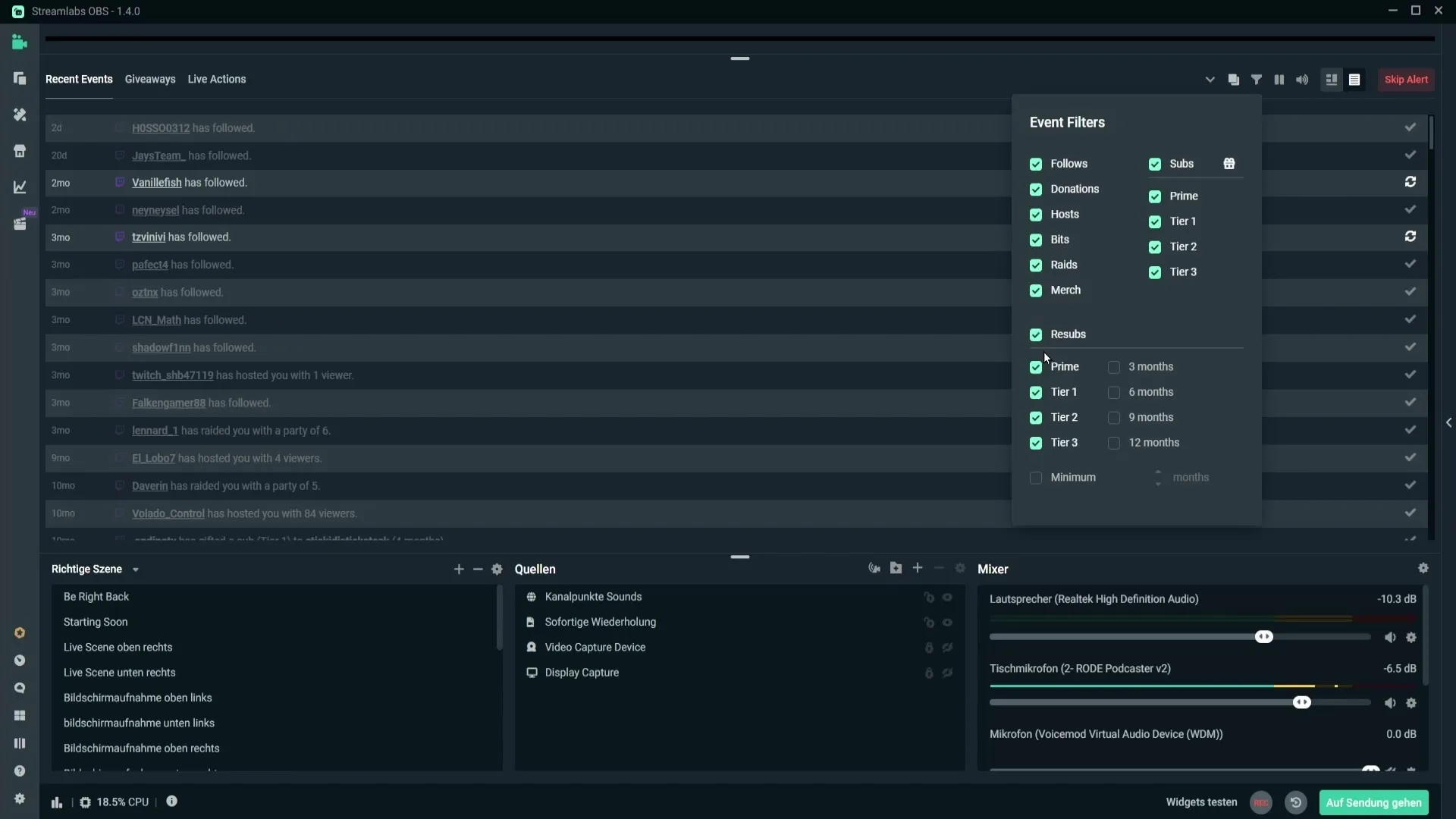Click the mute/speaker icon in events toolbar
The image size is (1456, 819).
[x=1303, y=79]
